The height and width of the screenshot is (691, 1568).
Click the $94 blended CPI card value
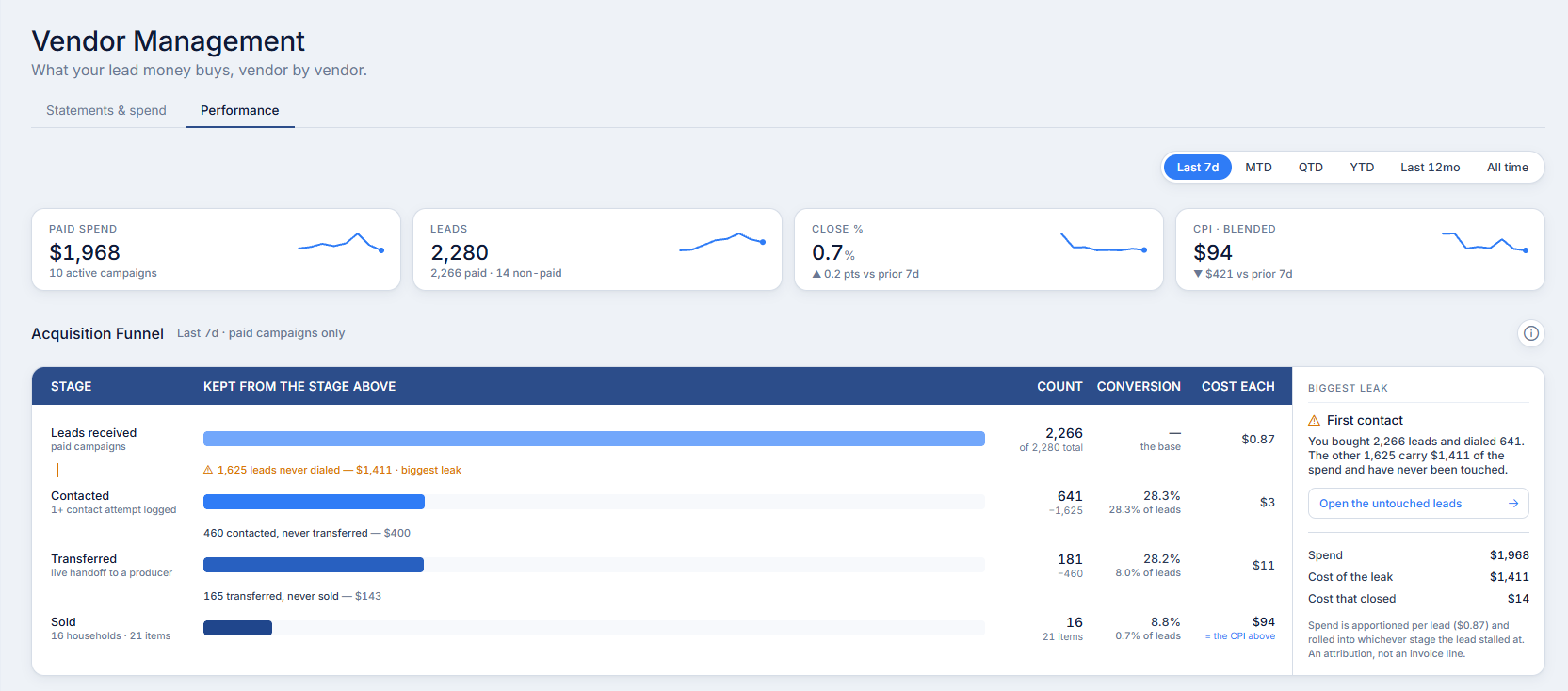[1213, 252]
